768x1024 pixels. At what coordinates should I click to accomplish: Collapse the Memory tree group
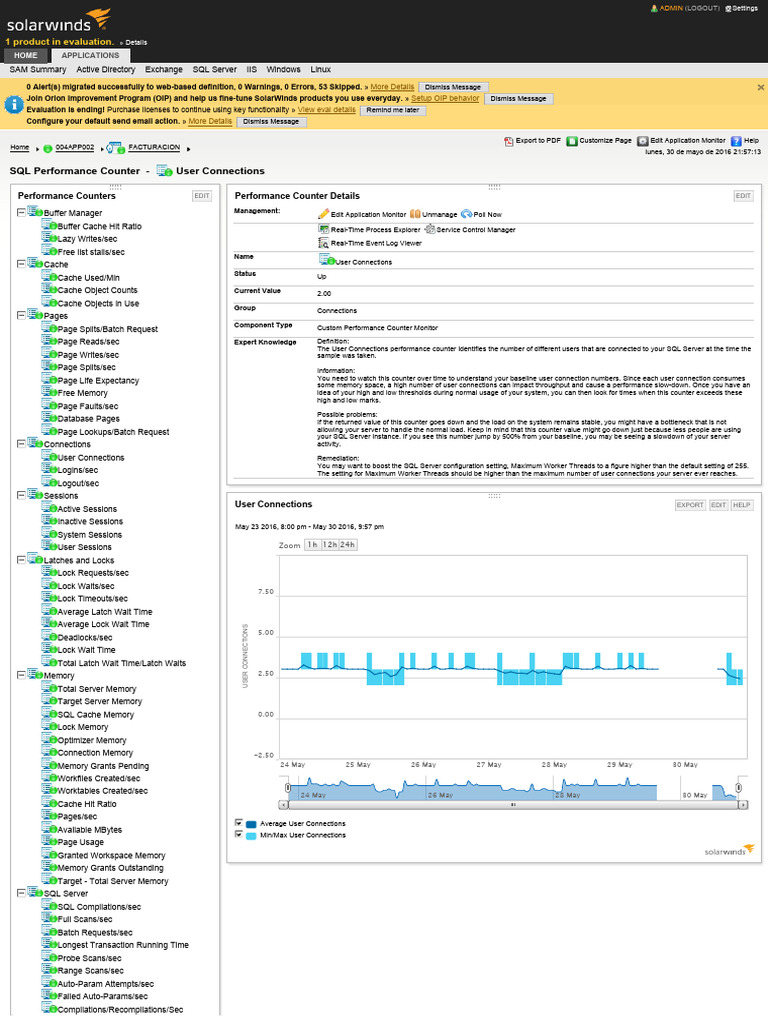(22, 676)
